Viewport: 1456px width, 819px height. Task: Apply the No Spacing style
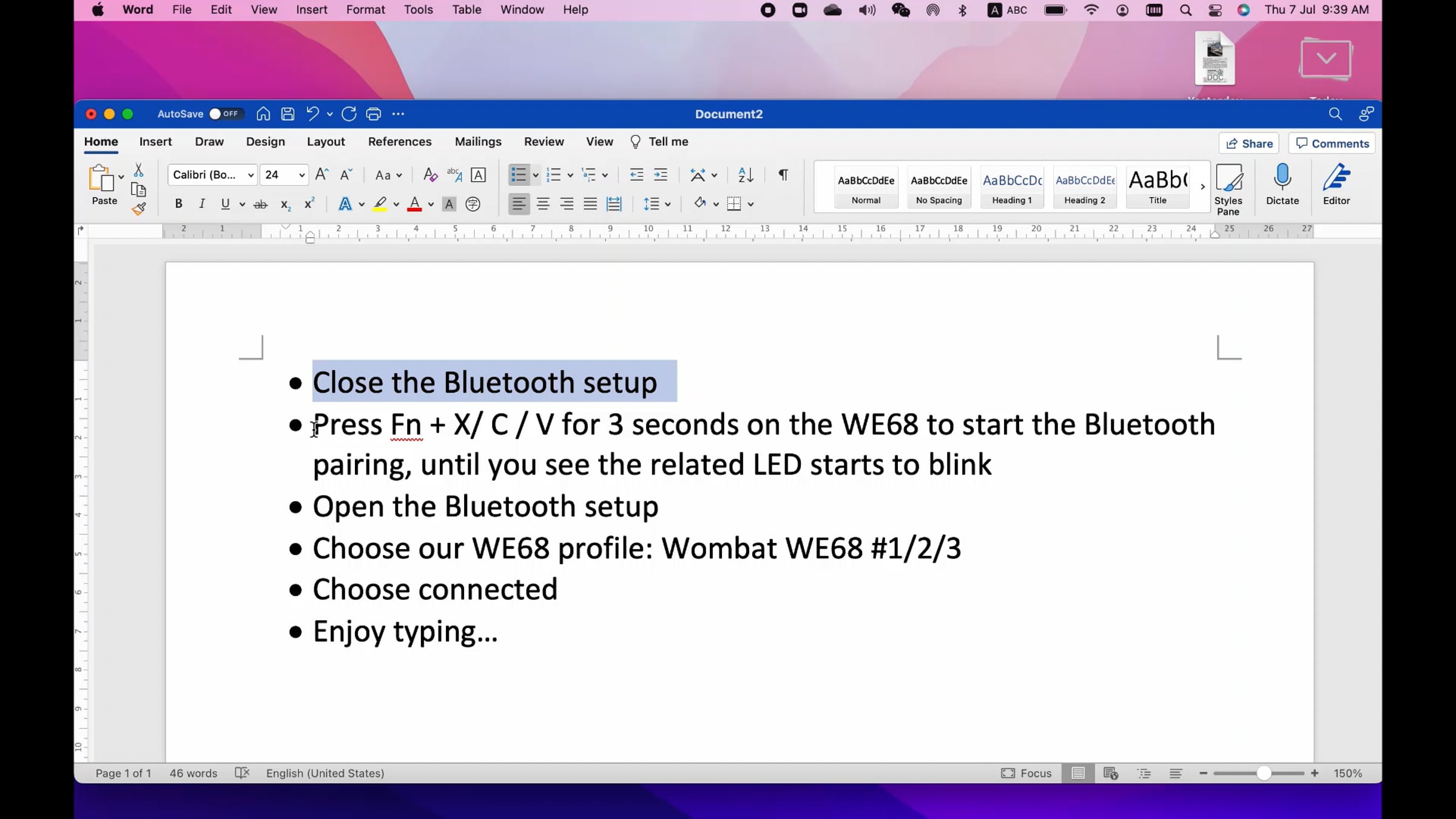(x=939, y=187)
